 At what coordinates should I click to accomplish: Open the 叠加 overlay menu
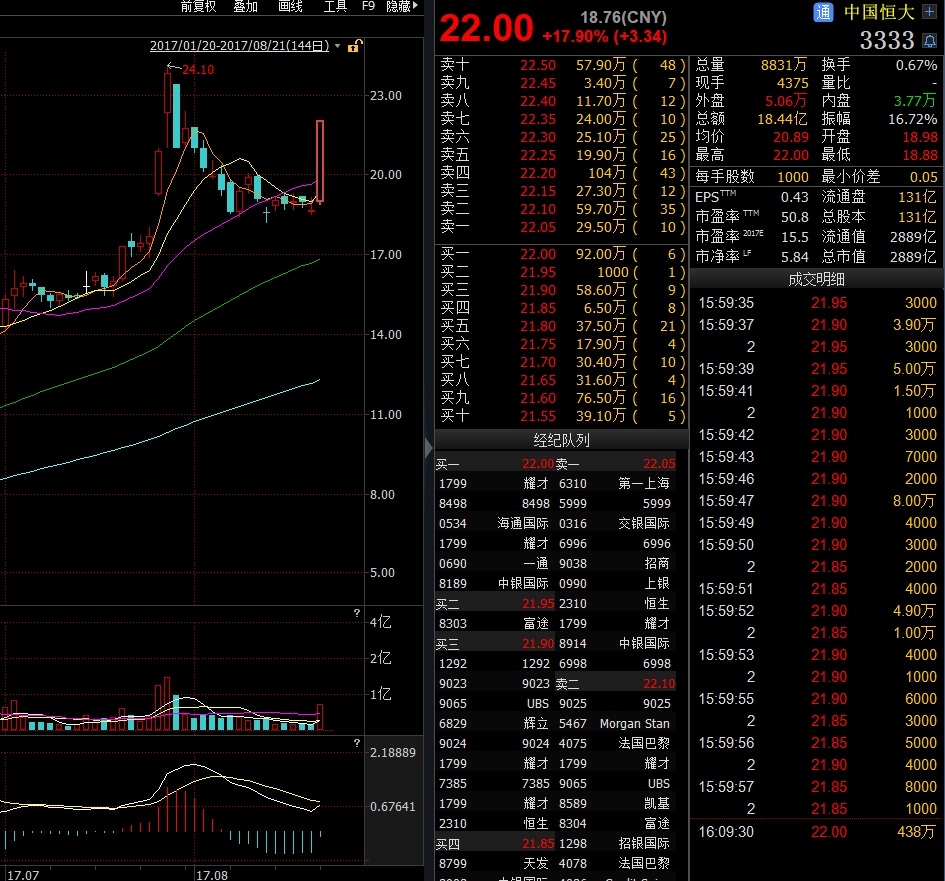coord(245,7)
